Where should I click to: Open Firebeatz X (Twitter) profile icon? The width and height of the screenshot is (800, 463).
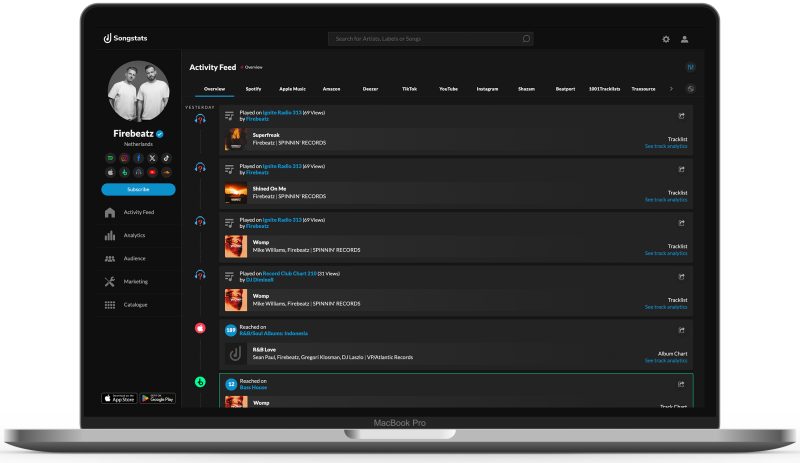coord(152,158)
